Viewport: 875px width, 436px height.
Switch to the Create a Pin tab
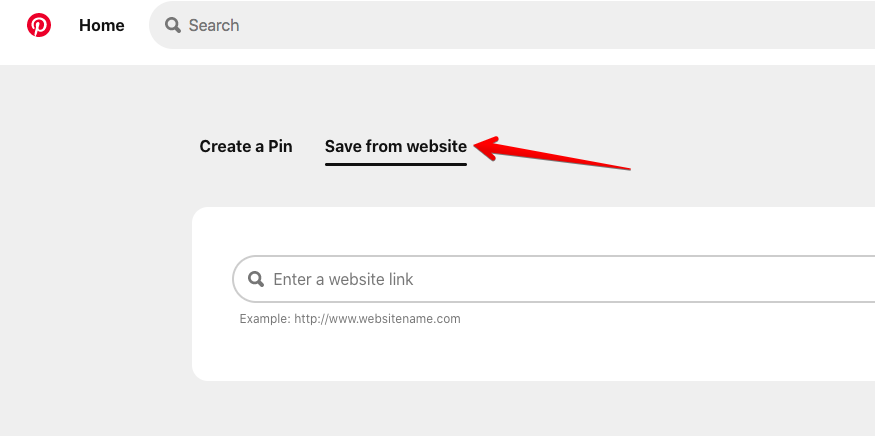tap(246, 146)
